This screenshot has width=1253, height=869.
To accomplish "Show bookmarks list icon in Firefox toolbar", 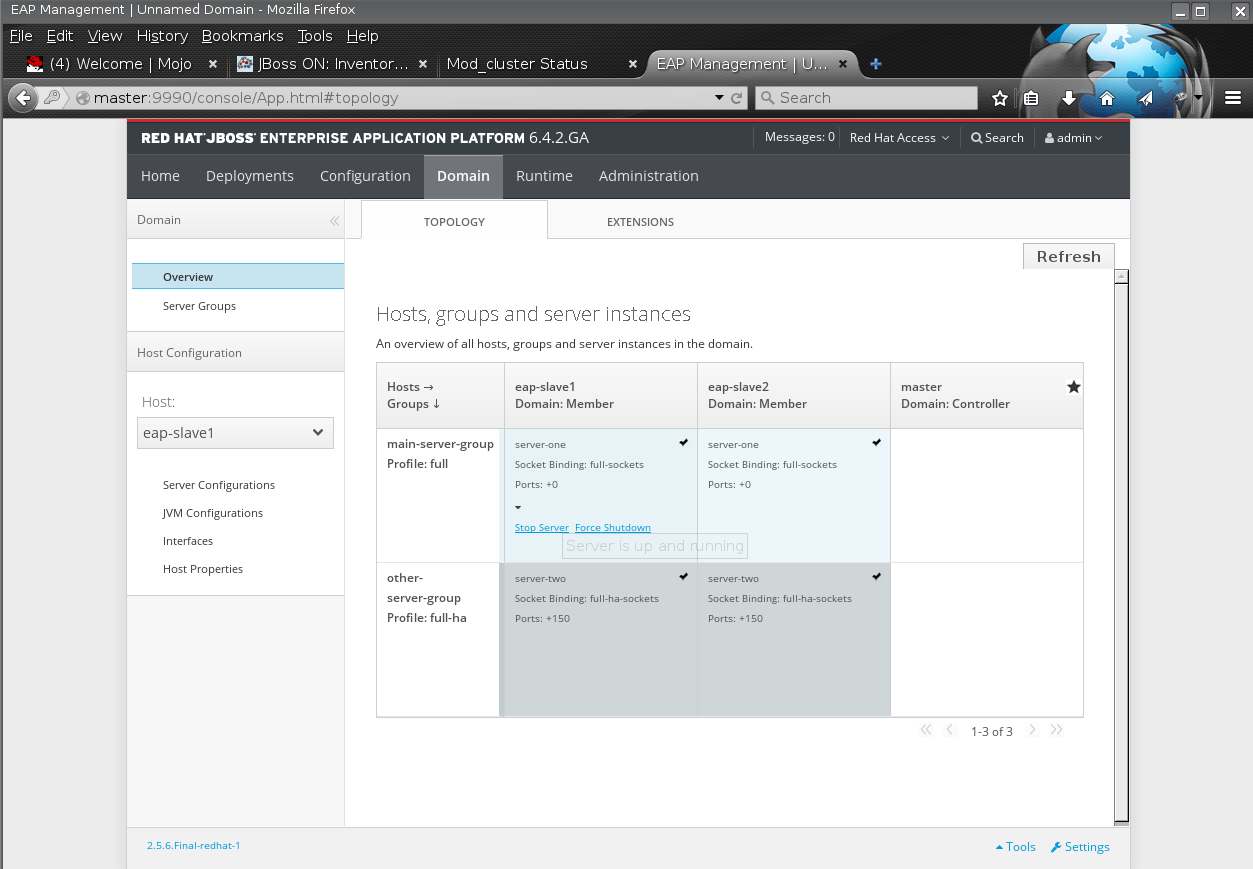I will (1032, 98).
